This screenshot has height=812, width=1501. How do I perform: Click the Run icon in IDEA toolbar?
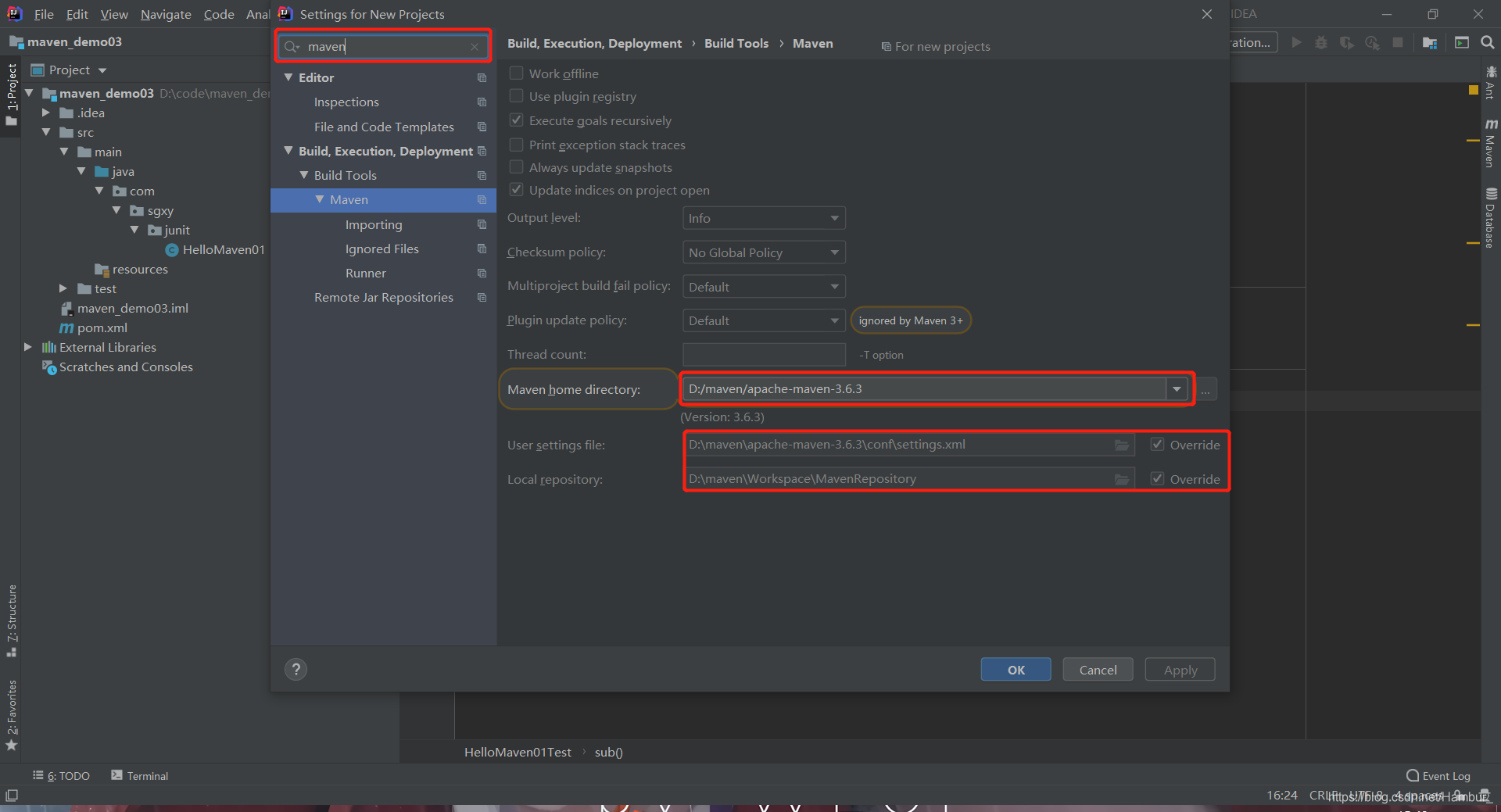[1296, 42]
